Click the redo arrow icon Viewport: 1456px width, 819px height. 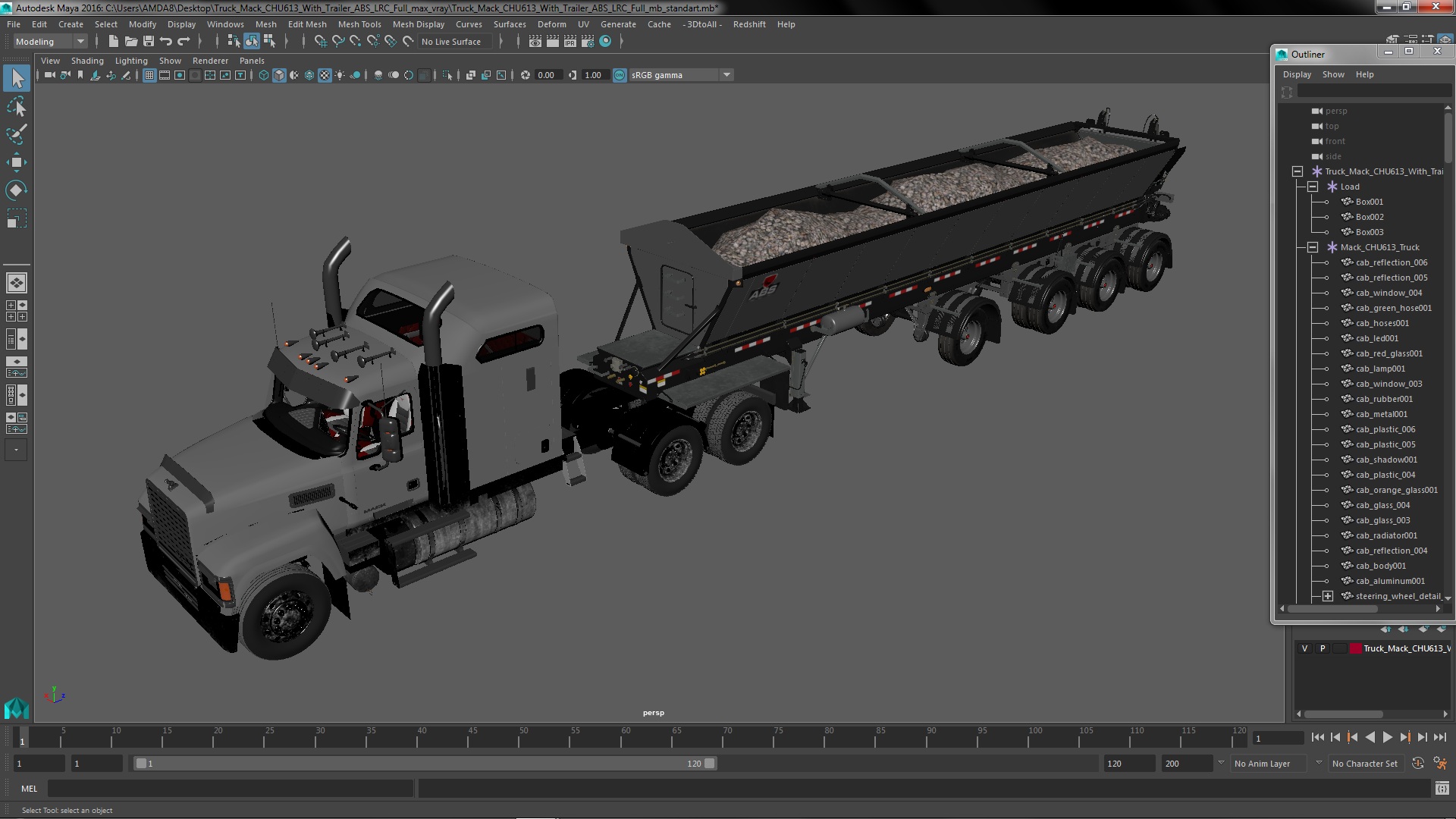[184, 42]
